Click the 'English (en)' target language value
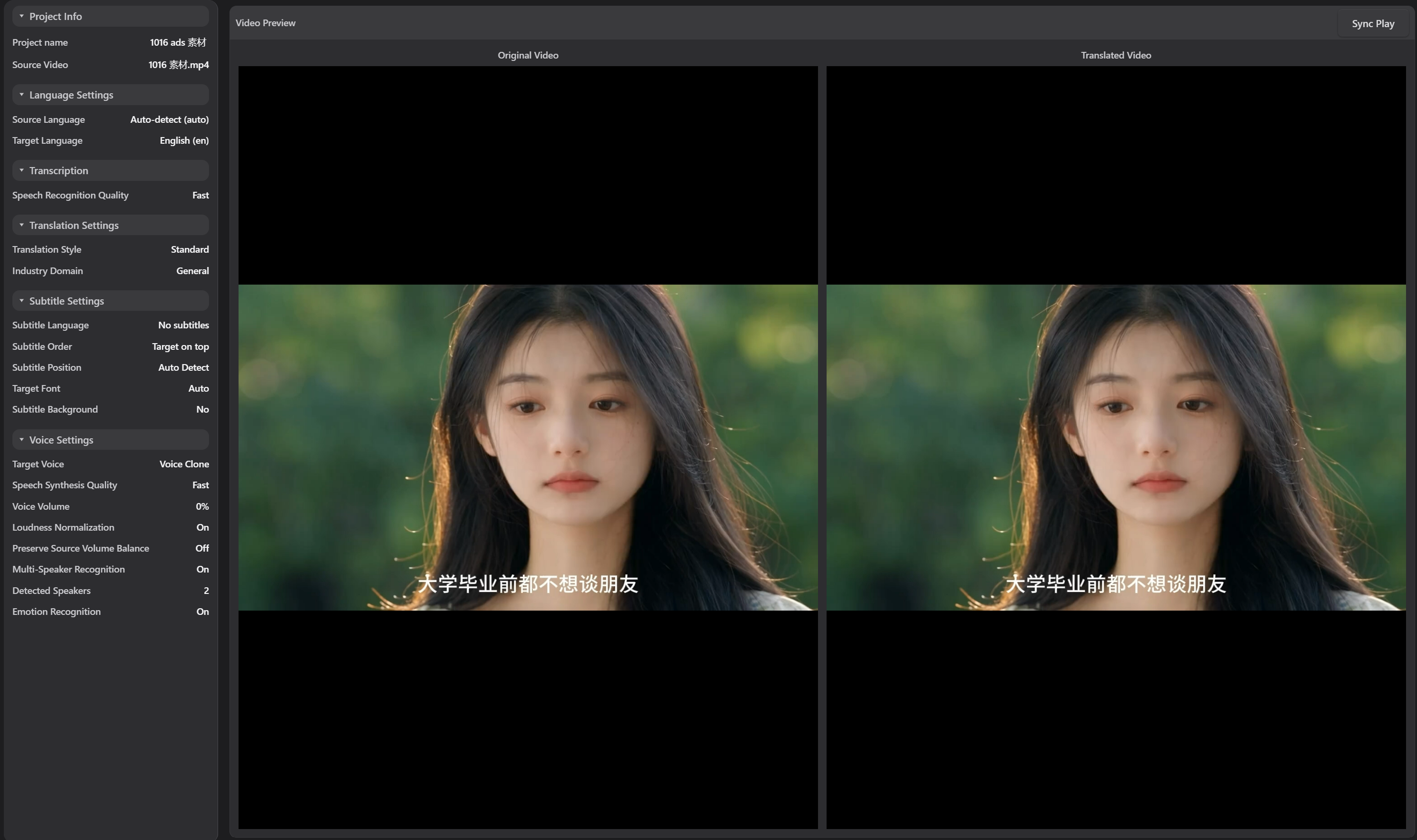Viewport: 1417px width, 840px height. coord(184,140)
